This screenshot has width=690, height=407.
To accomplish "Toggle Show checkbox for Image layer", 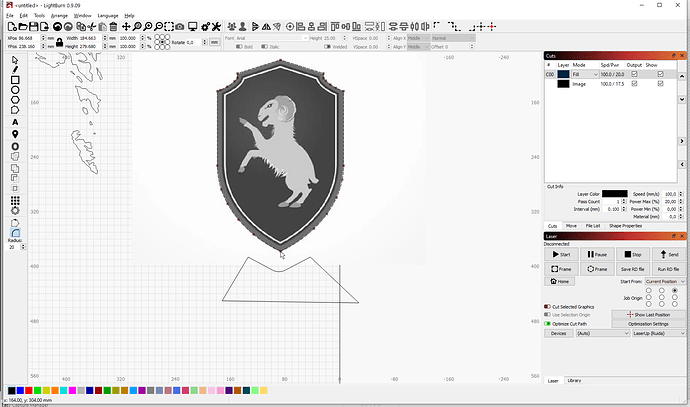I will [x=660, y=84].
